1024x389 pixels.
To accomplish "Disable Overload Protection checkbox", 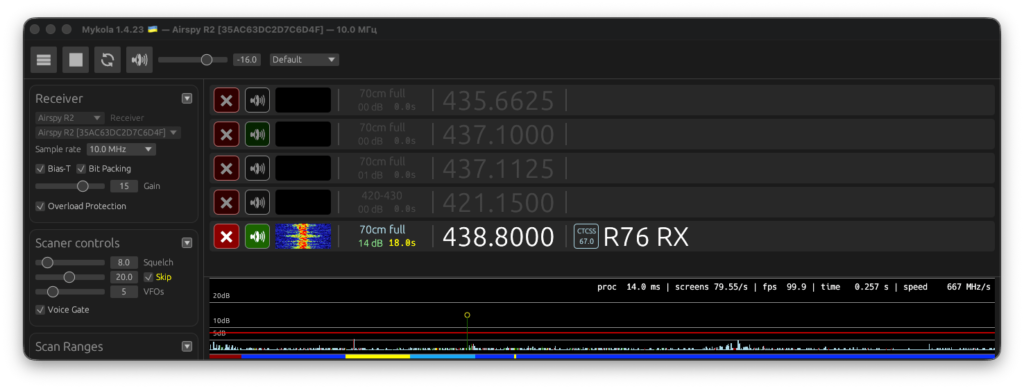I will pyautogui.click(x=40, y=206).
